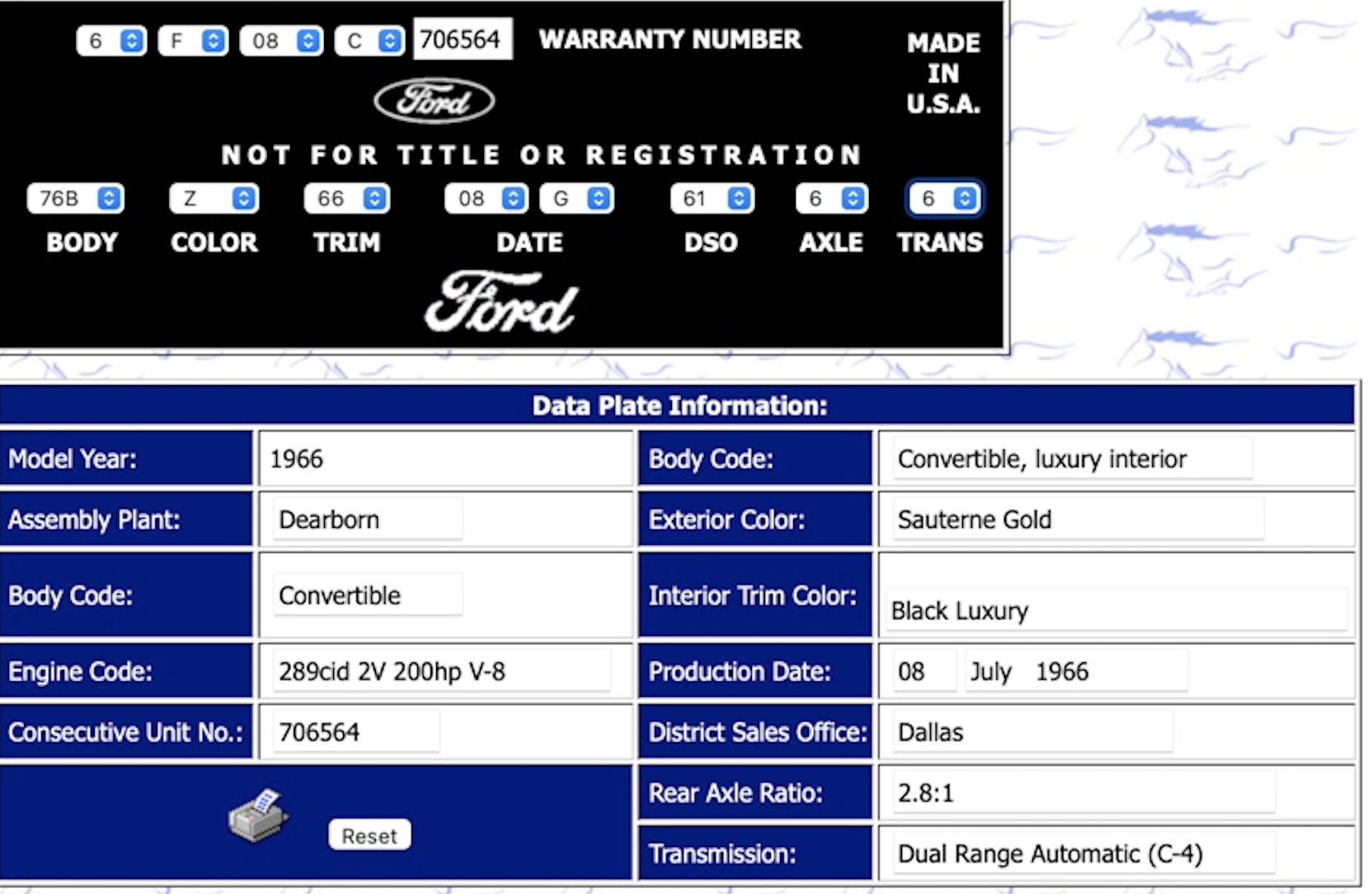Click the Assembly Plant label

tap(94, 520)
